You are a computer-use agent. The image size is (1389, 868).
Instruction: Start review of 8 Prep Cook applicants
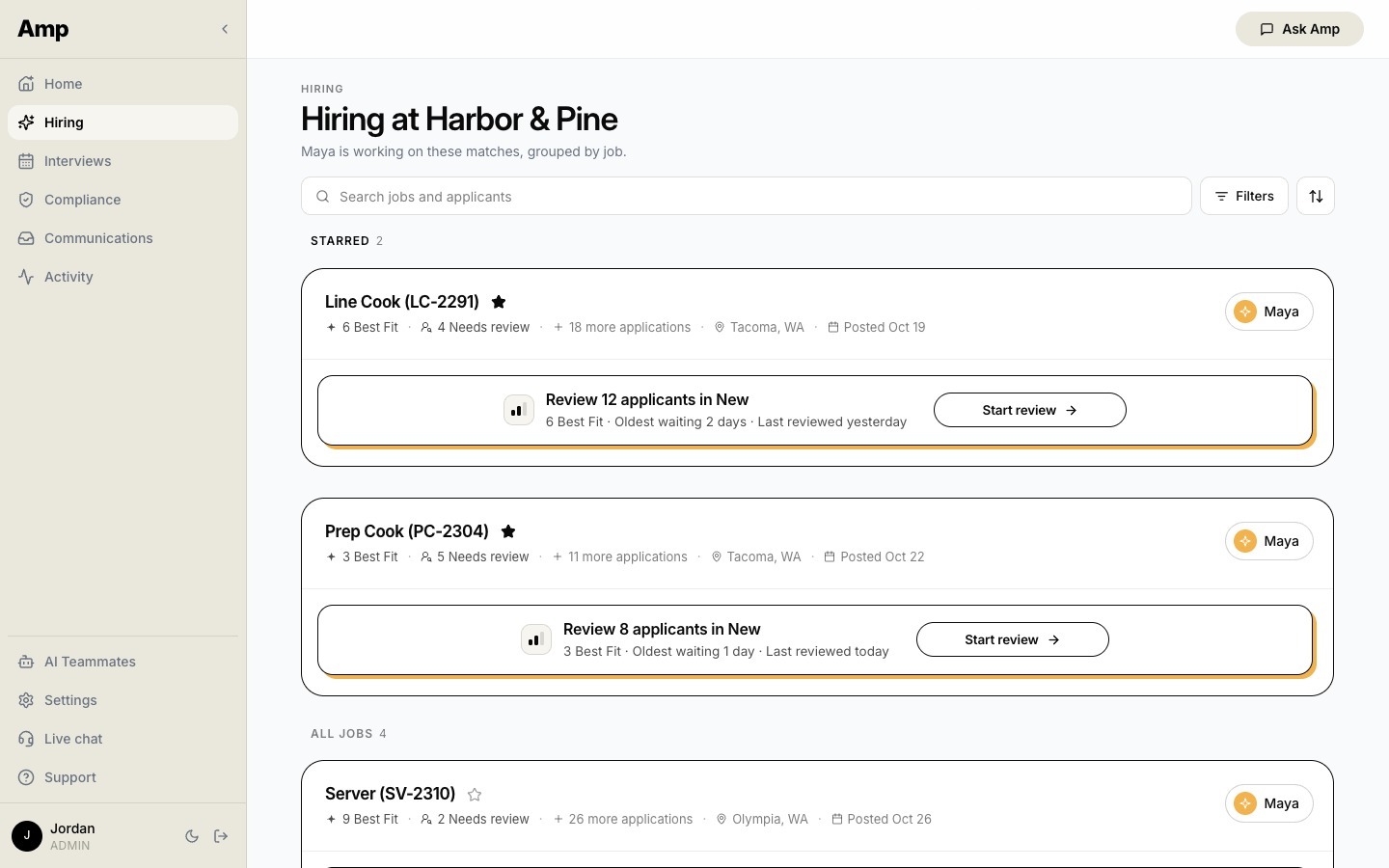coord(1012,639)
